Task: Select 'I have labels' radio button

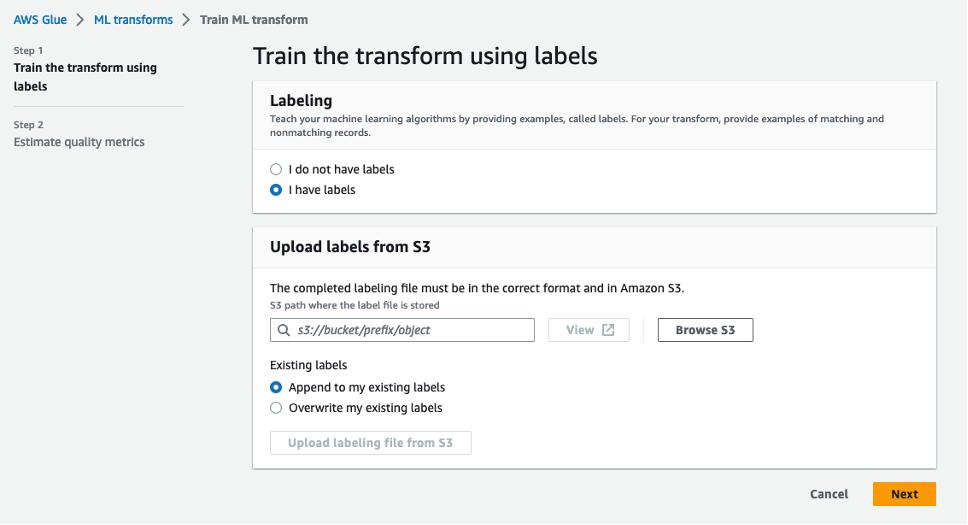Action: tap(277, 190)
